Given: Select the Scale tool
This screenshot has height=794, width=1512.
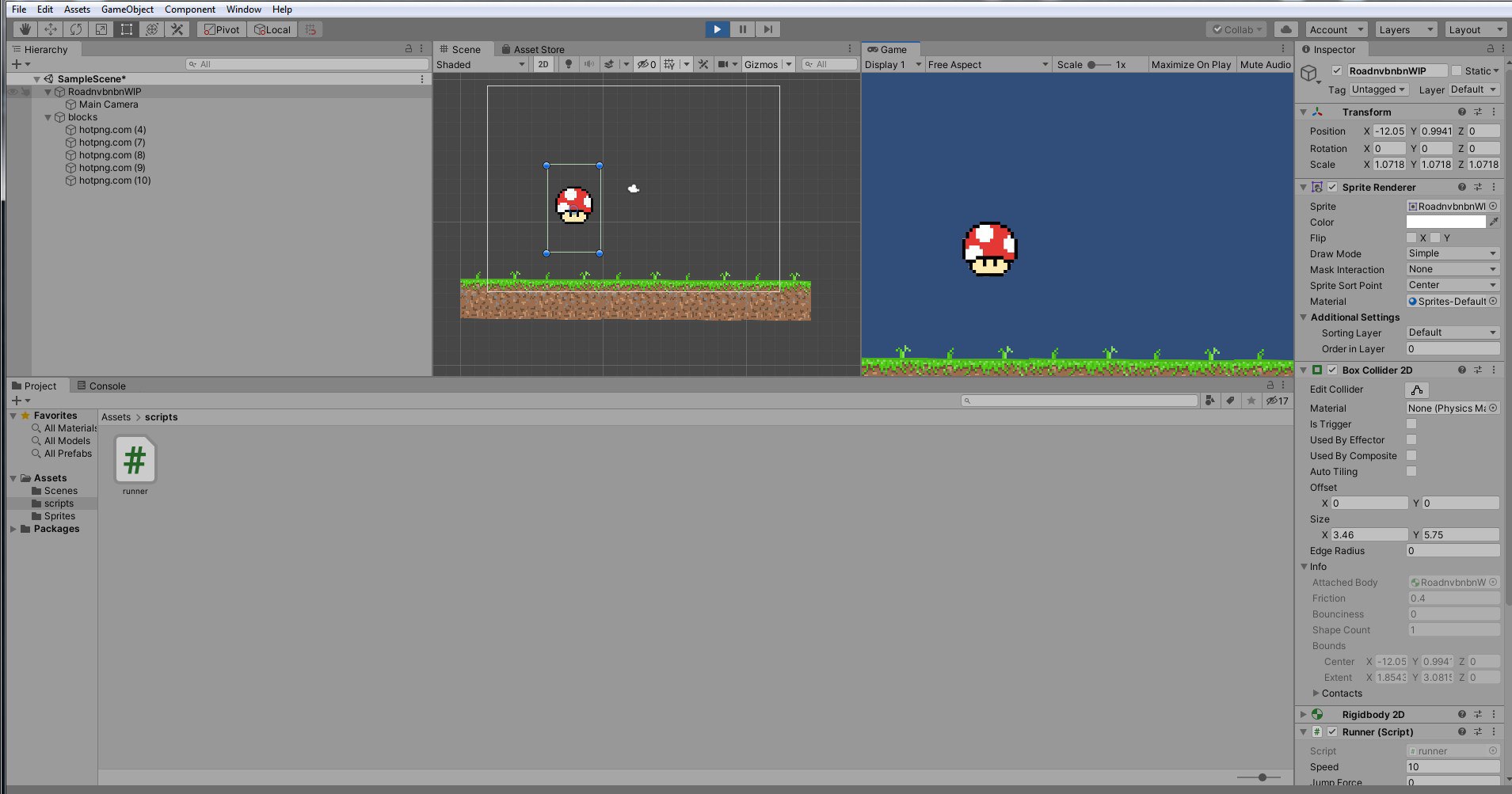Looking at the screenshot, I should pyautogui.click(x=101, y=29).
